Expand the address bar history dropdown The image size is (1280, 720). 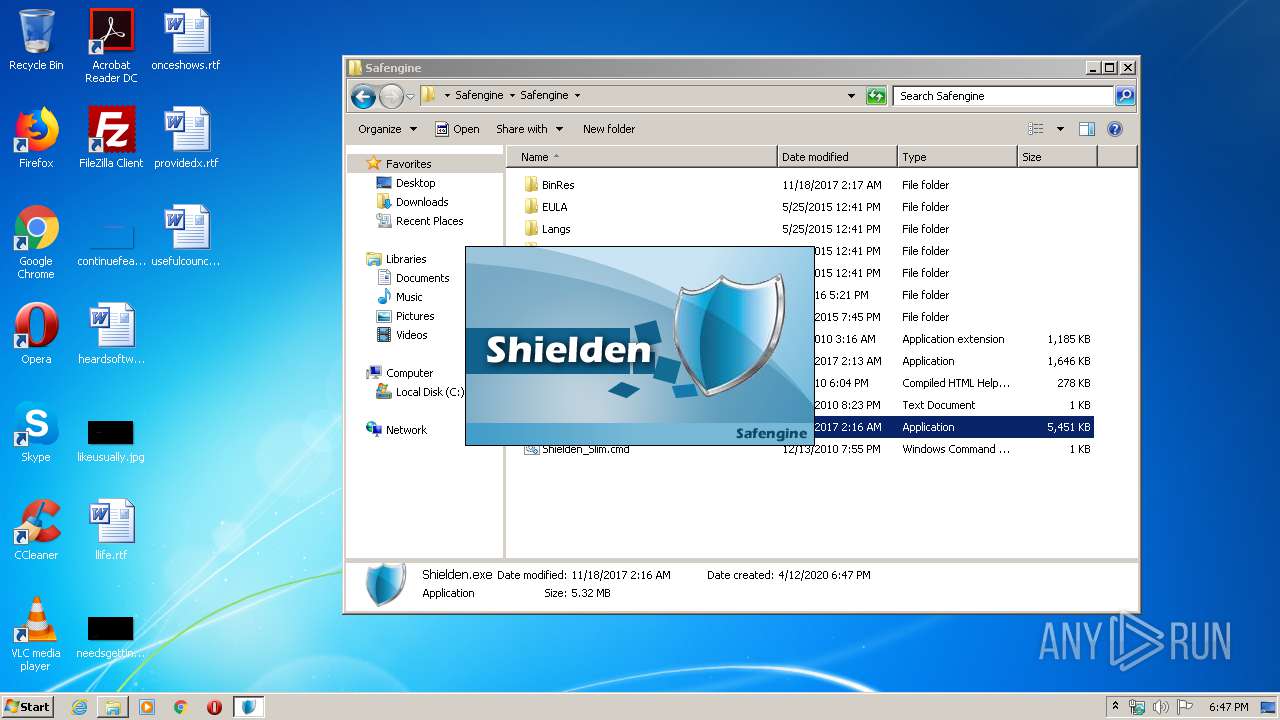pyautogui.click(x=851, y=96)
